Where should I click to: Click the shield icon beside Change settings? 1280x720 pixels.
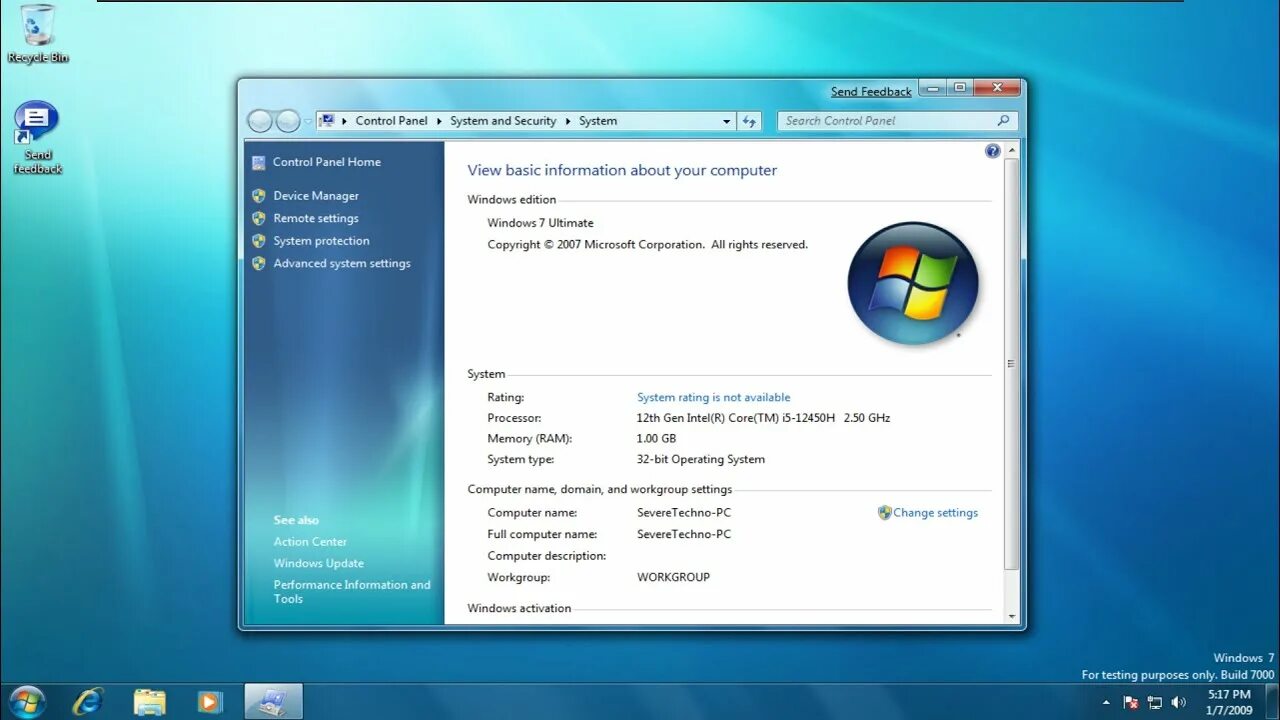[884, 512]
